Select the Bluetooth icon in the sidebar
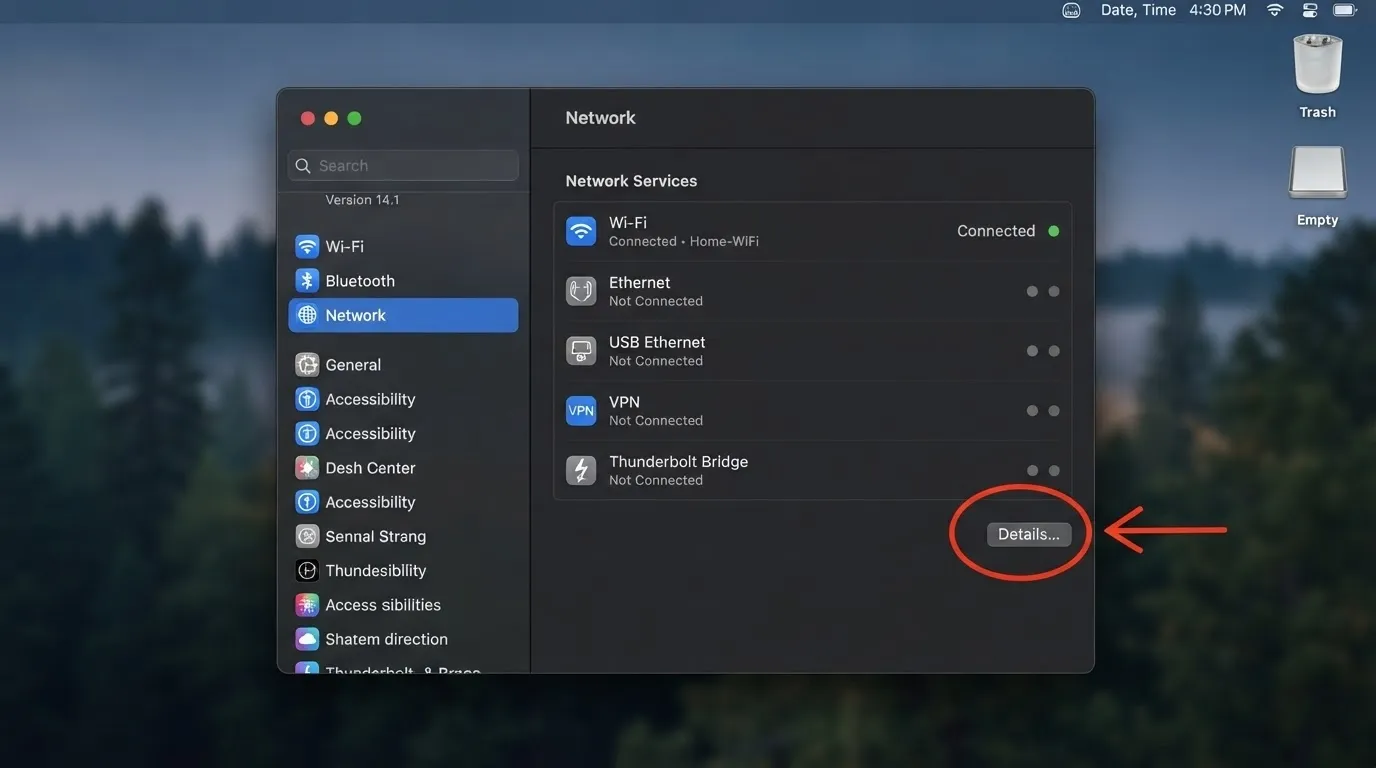The width and height of the screenshot is (1376, 768). 307,281
